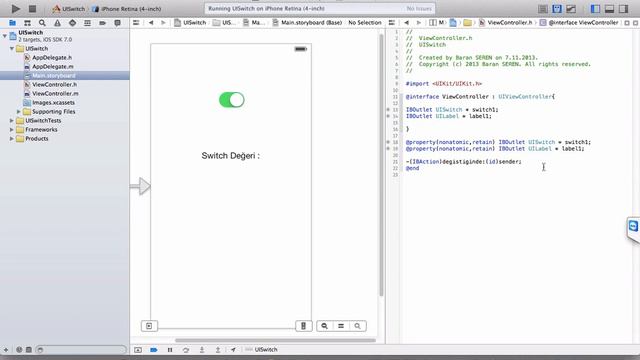
Task: Hide the debug area using debug bar button
Action: tap(138, 350)
